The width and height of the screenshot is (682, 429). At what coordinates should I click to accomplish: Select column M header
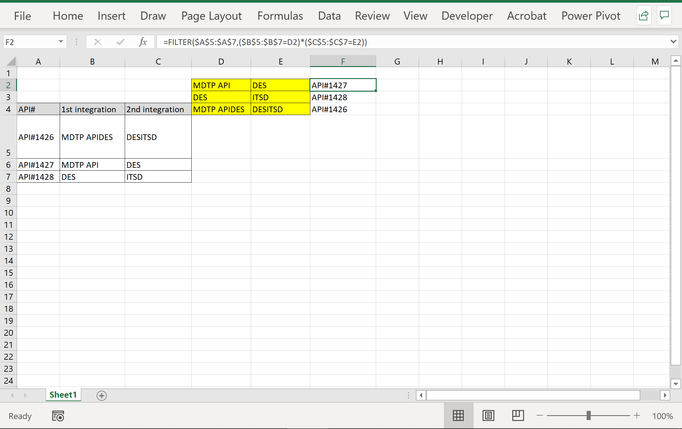(655, 61)
